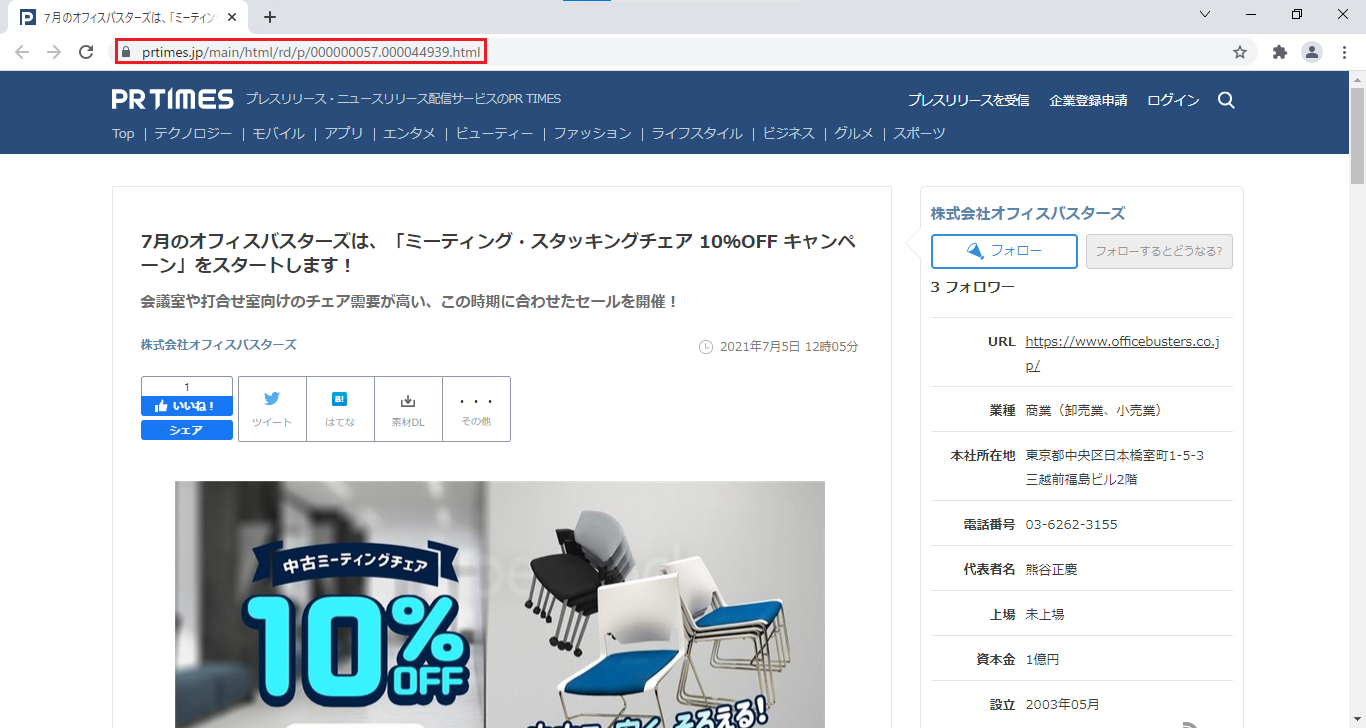Reload the page with the refresh icon
The height and width of the screenshot is (728, 1366).
[87, 52]
